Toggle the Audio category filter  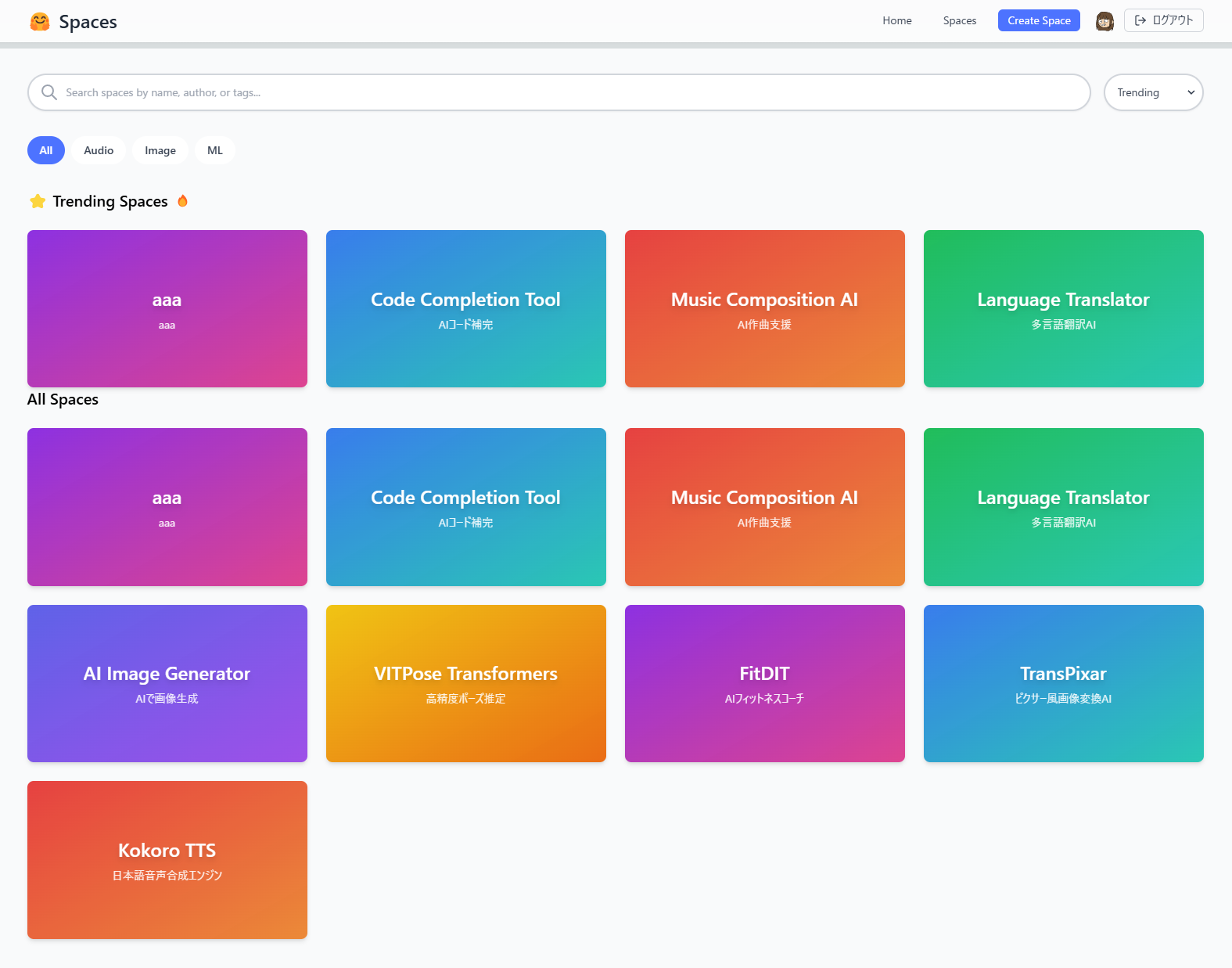[x=99, y=150]
